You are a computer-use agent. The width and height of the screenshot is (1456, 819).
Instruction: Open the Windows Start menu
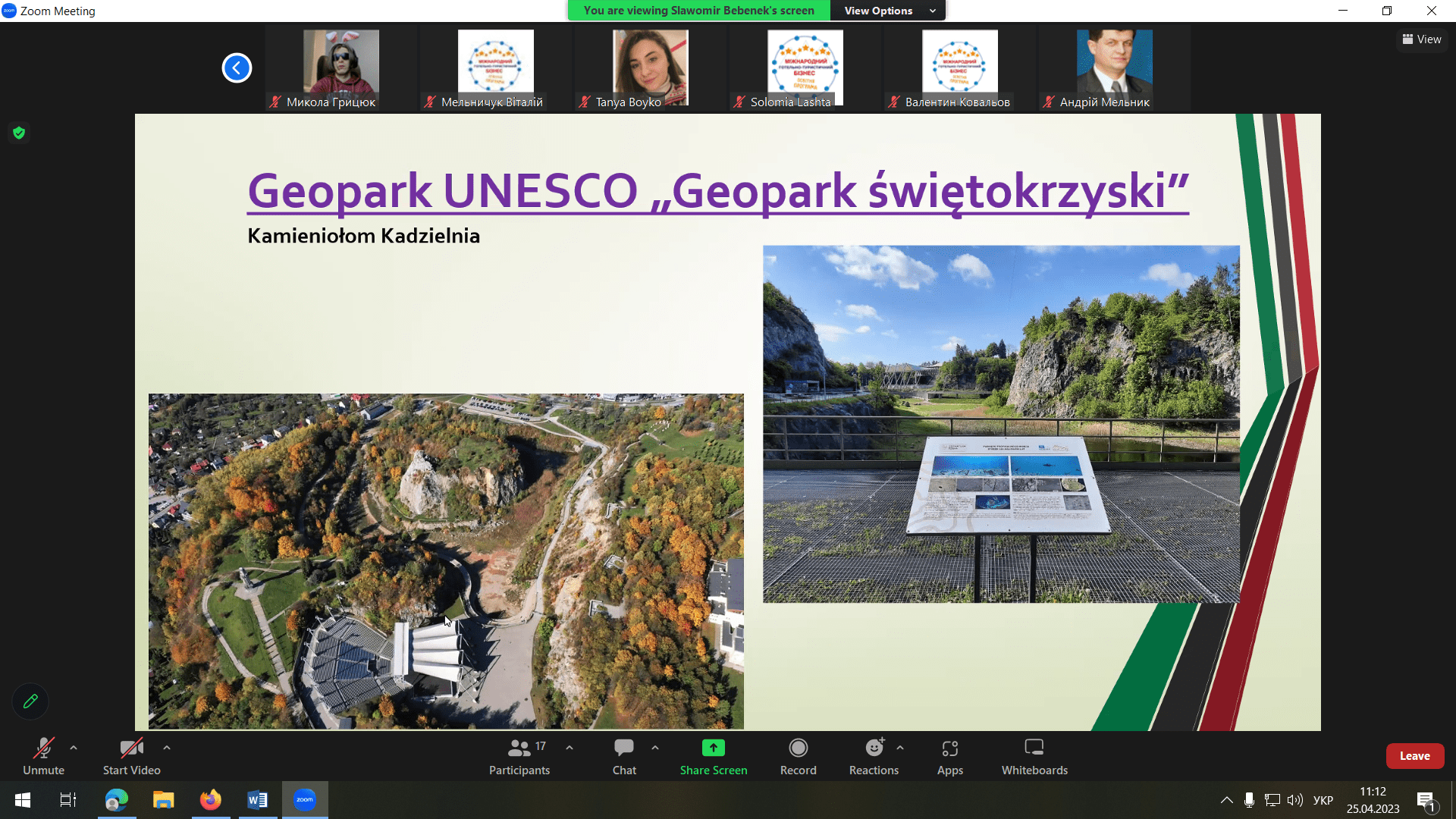pyautogui.click(x=23, y=800)
